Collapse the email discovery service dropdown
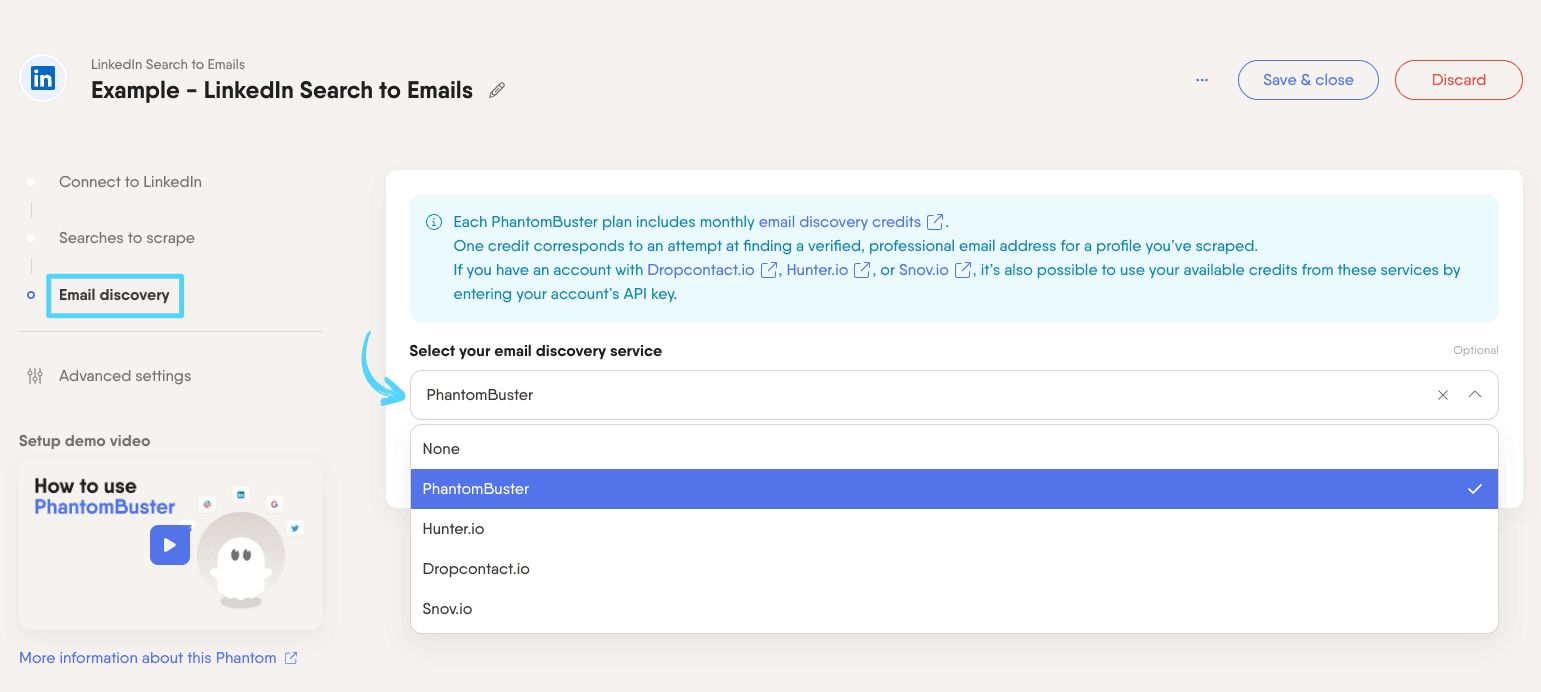 (1475, 395)
